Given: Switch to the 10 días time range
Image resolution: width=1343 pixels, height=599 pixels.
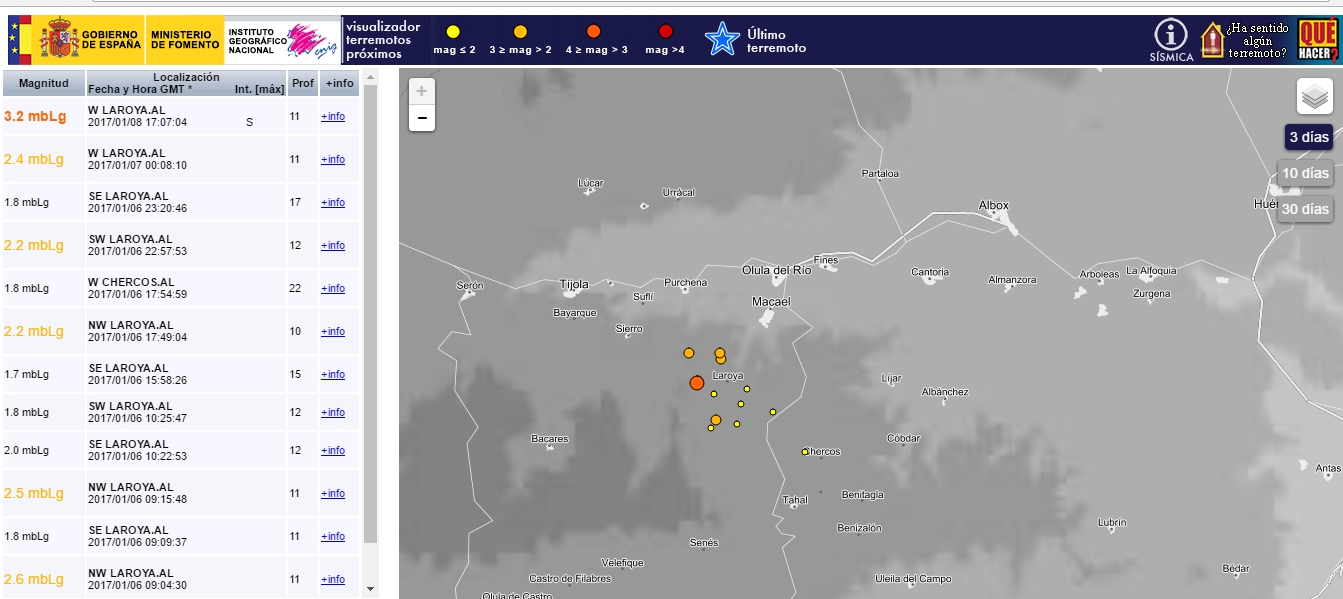Looking at the screenshot, I should tap(1305, 173).
